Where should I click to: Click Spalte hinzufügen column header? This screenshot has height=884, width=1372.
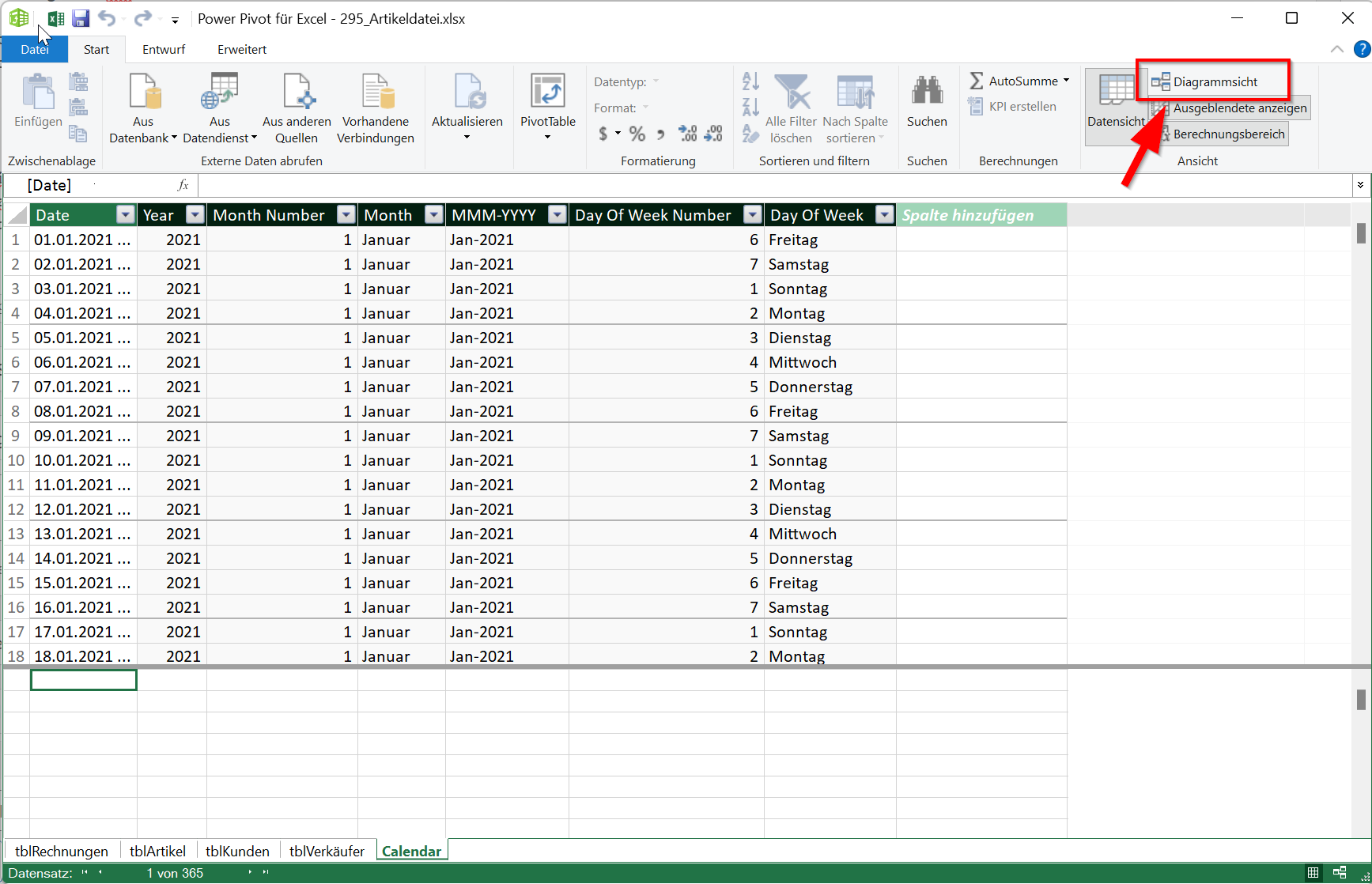click(981, 215)
